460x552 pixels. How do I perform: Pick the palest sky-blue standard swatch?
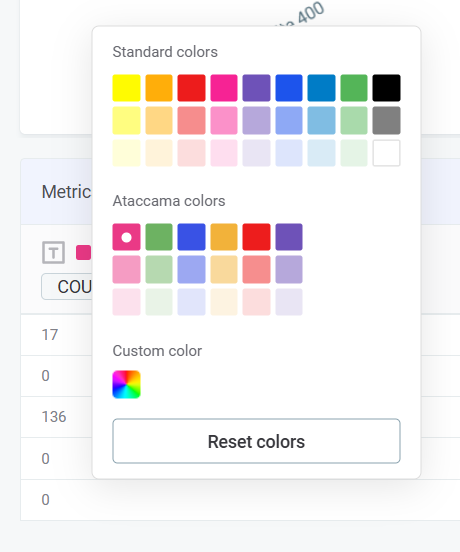pos(321,153)
